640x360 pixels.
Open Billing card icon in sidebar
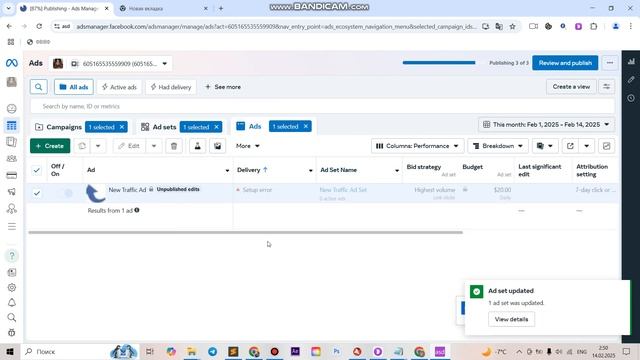tap(11, 175)
